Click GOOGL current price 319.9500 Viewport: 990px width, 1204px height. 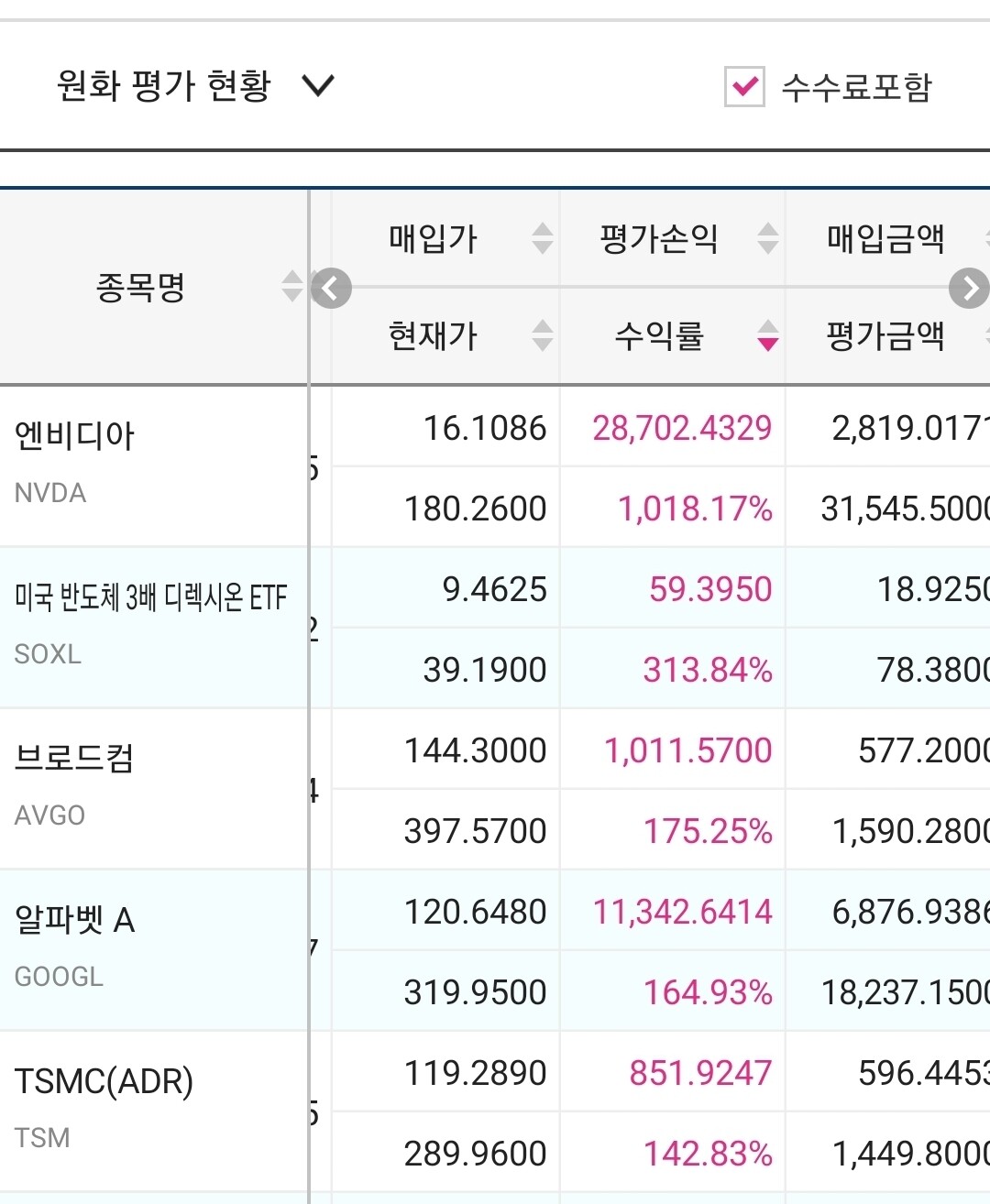(476, 992)
